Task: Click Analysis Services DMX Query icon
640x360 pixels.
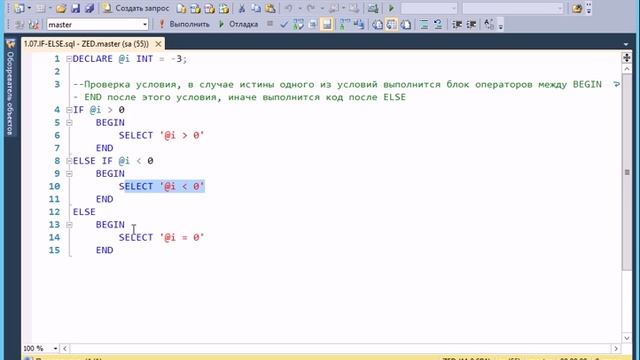Action: 209,8
